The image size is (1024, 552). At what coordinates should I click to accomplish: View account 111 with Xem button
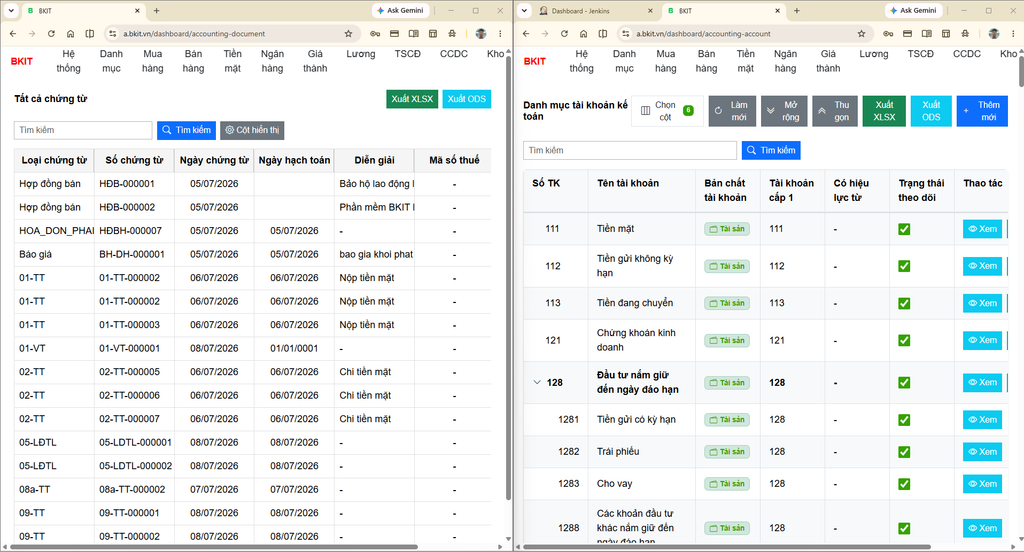tap(982, 229)
